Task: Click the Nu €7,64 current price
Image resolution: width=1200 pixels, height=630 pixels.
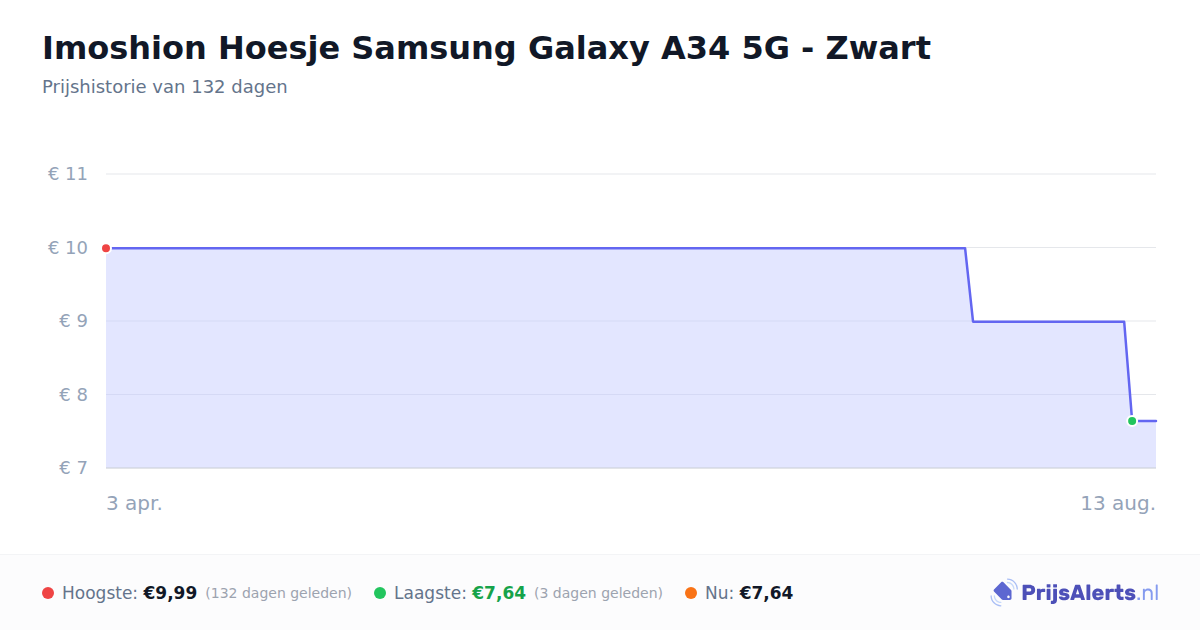Action: (x=766, y=593)
